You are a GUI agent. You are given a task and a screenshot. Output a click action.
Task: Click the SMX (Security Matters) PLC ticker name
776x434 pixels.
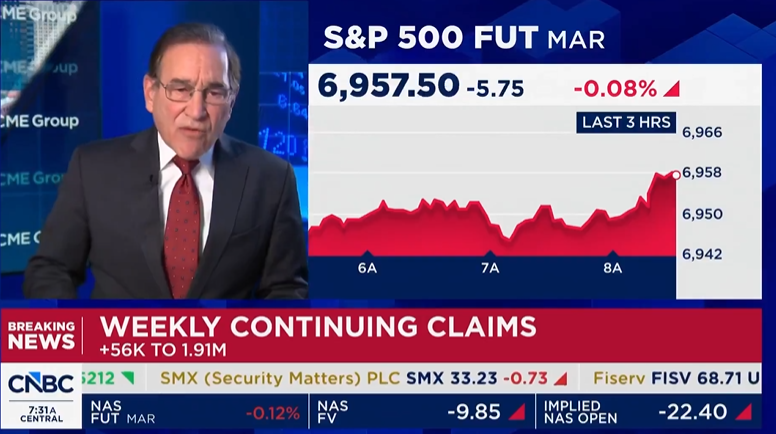274,380
